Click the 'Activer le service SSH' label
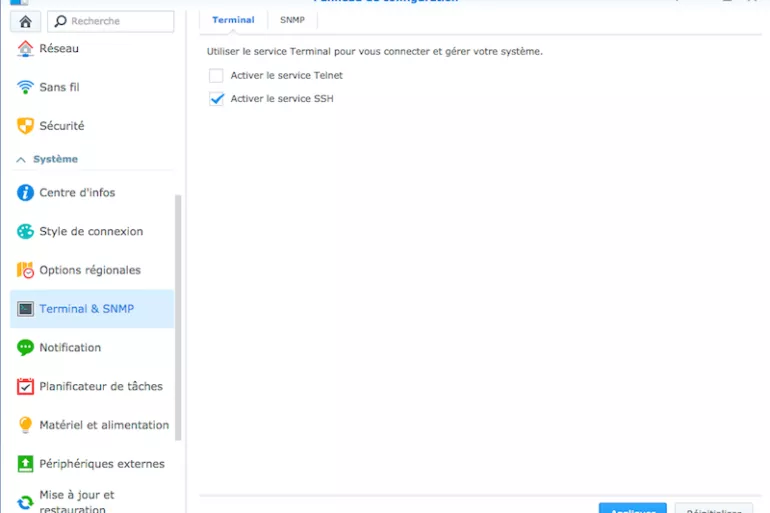The image size is (770, 513). (282, 99)
